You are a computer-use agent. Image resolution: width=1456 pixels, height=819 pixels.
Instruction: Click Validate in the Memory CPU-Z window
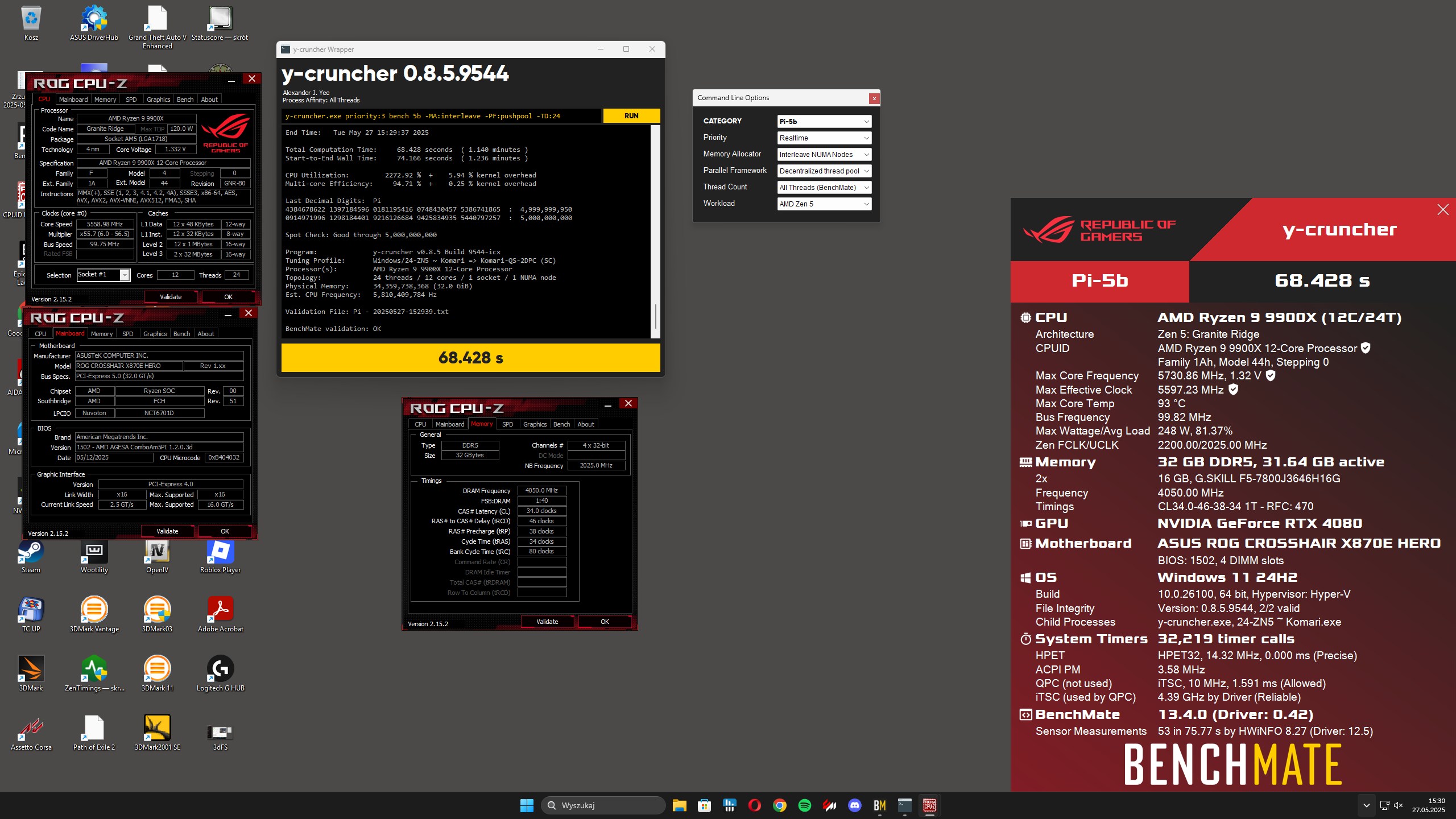547,622
